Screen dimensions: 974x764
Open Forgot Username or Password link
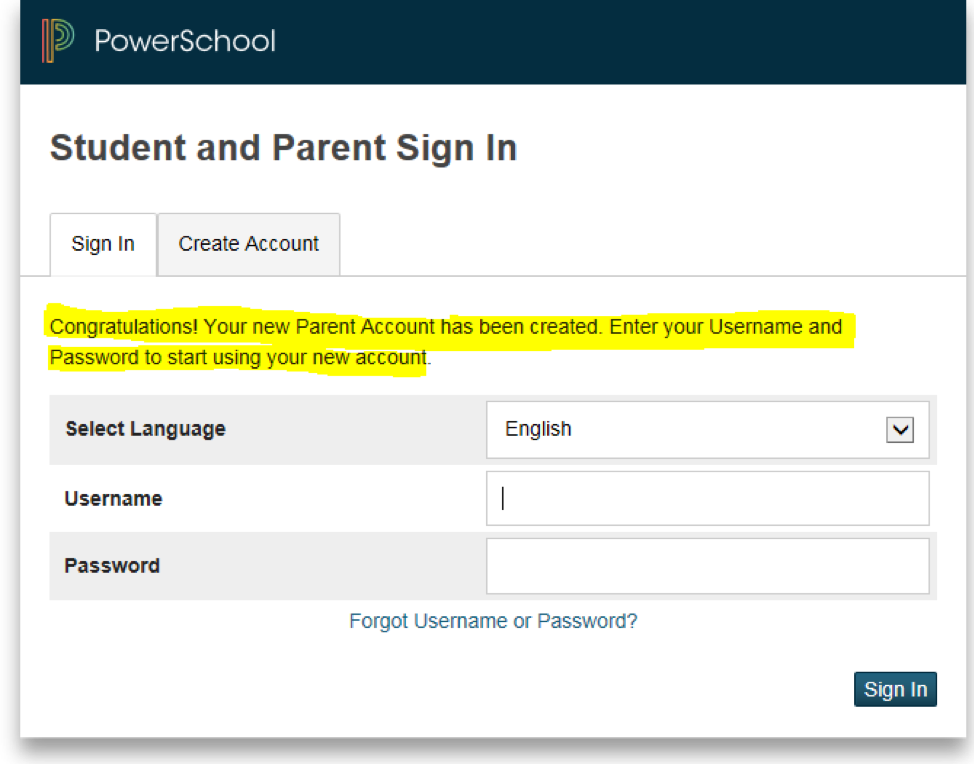point(493,621)
